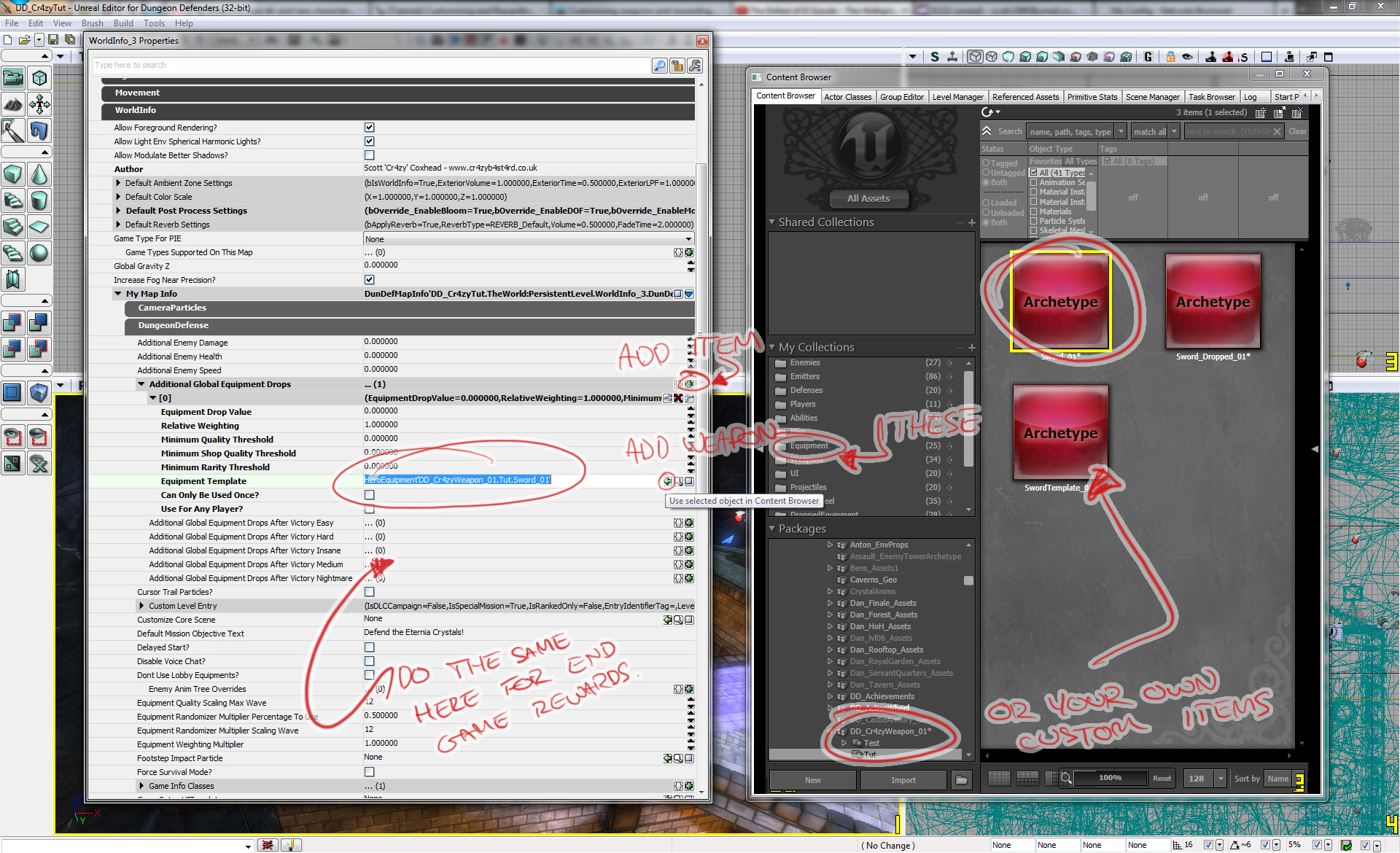Create a Cylinder builder brush
The image size is (1400, 853).
39,200
